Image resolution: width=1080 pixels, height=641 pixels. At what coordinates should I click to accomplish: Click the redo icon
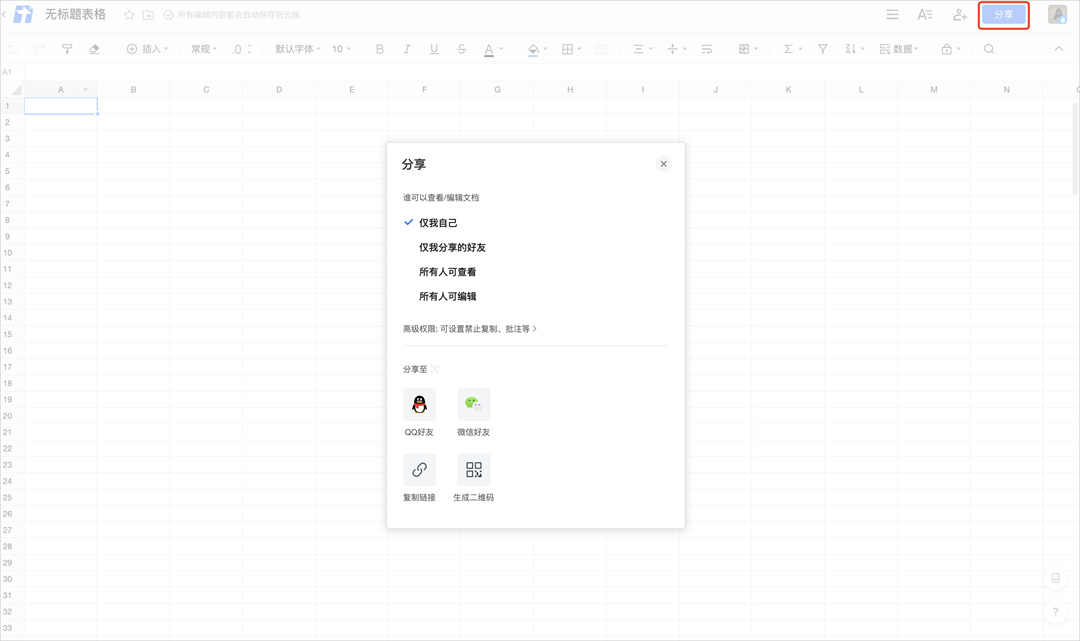click(x=40, y=49)
